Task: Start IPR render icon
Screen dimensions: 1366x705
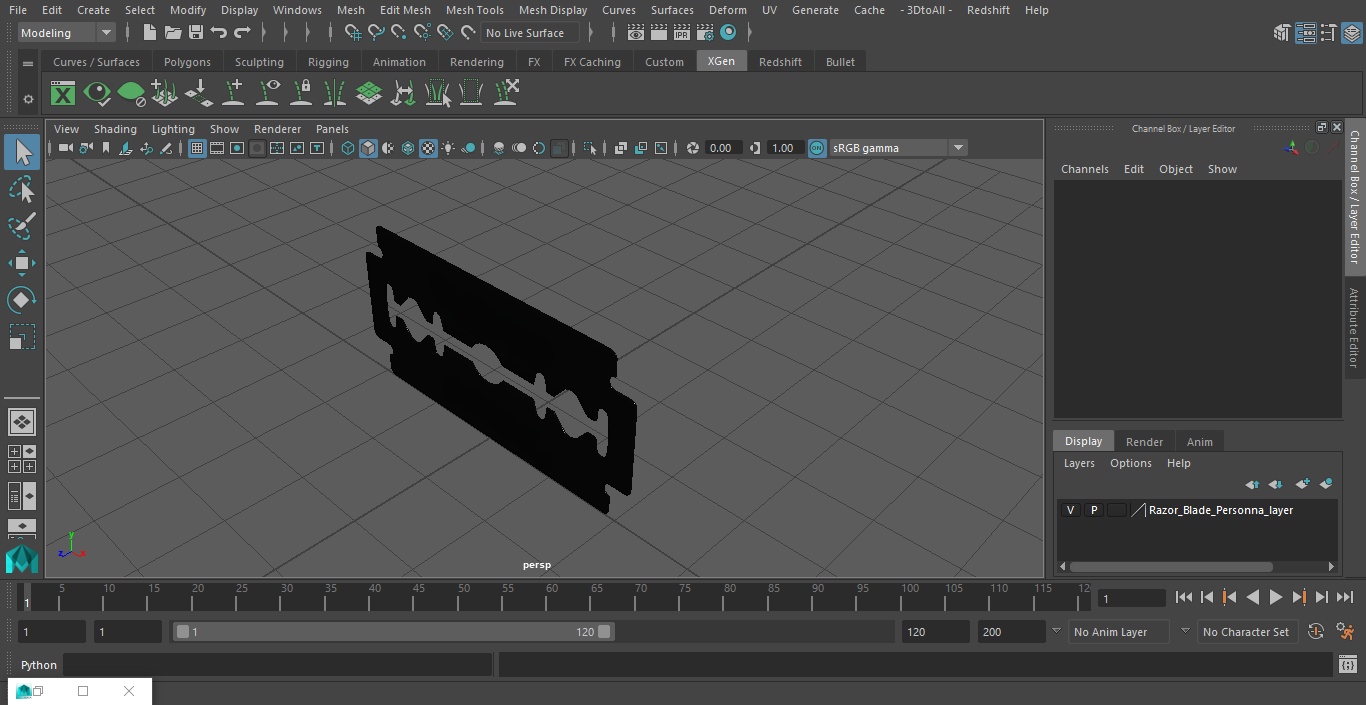Action: click(x=682, y=33)
